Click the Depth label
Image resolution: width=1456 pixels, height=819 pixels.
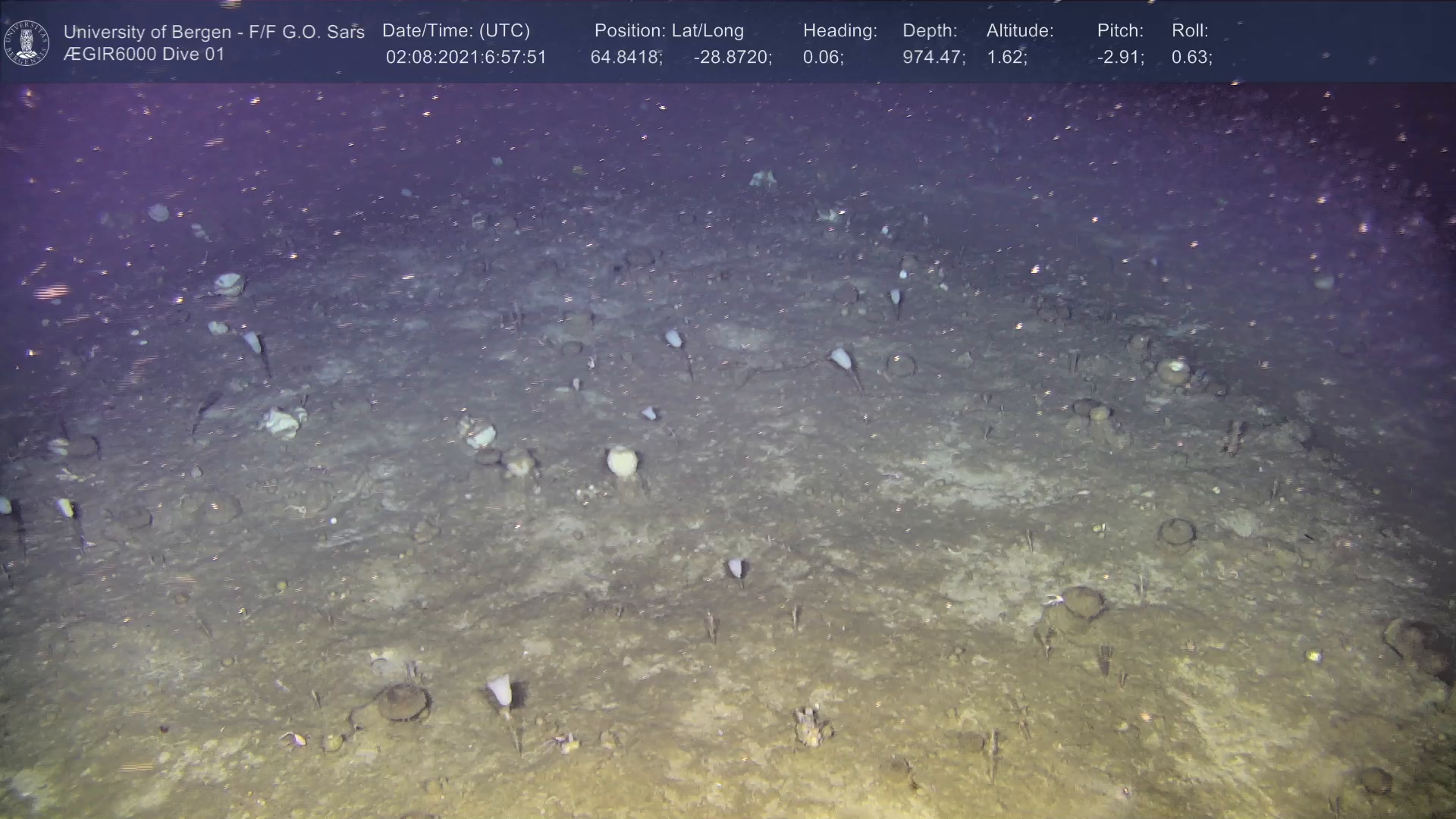click(930, 31)
